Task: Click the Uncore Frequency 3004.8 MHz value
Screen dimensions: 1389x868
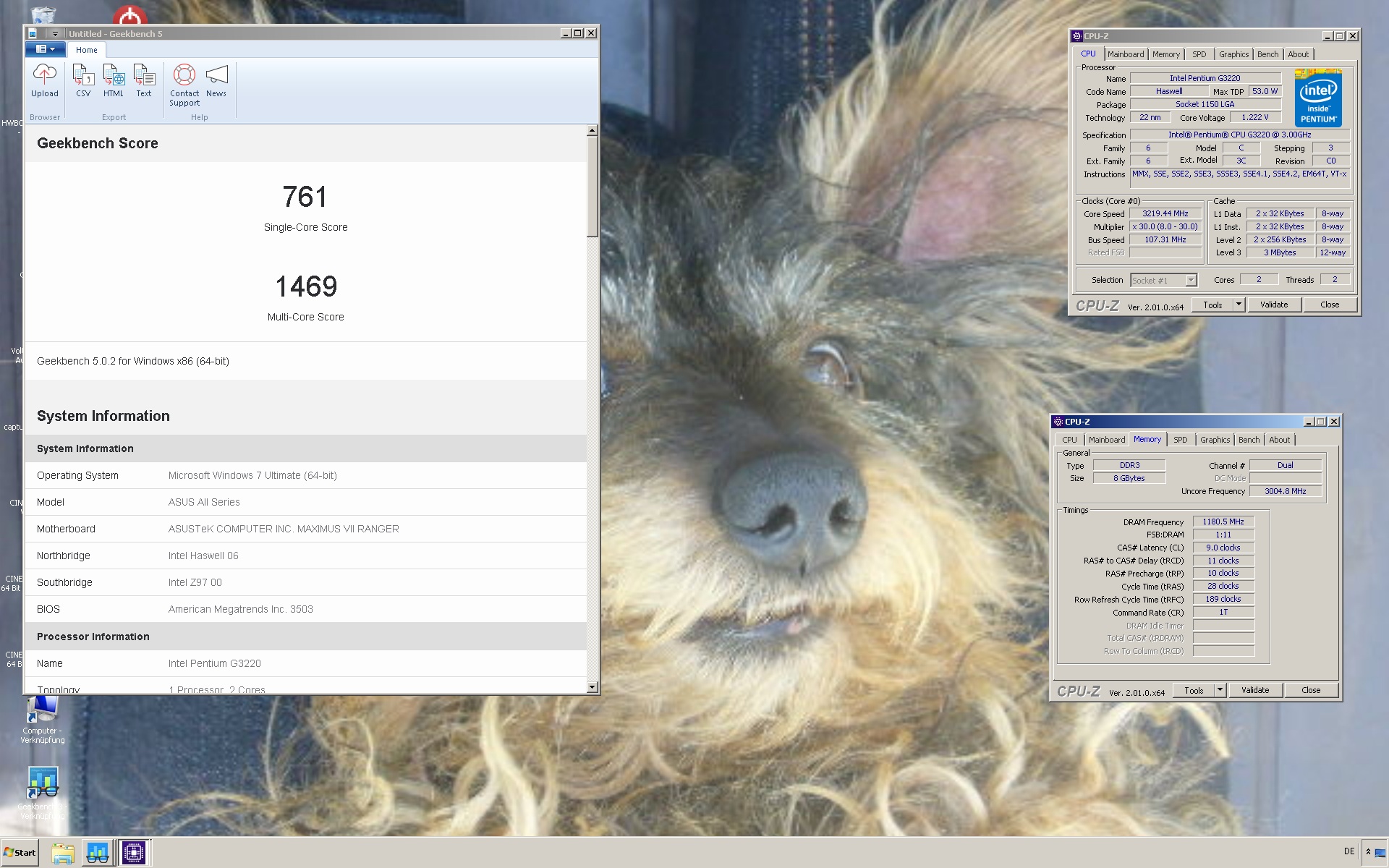Action: [1286, 491]
